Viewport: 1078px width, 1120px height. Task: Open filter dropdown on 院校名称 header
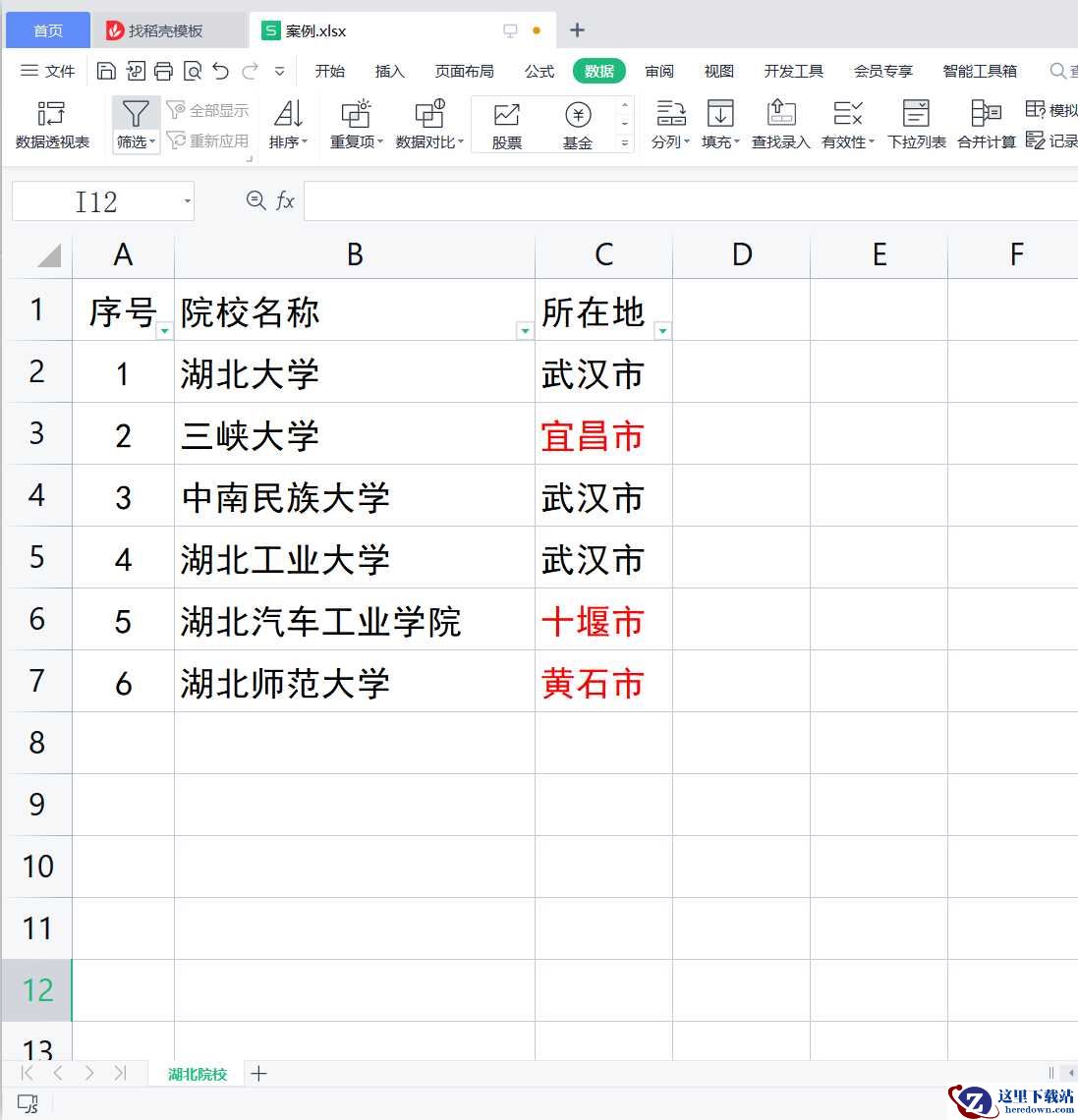(x=525, y=331)
